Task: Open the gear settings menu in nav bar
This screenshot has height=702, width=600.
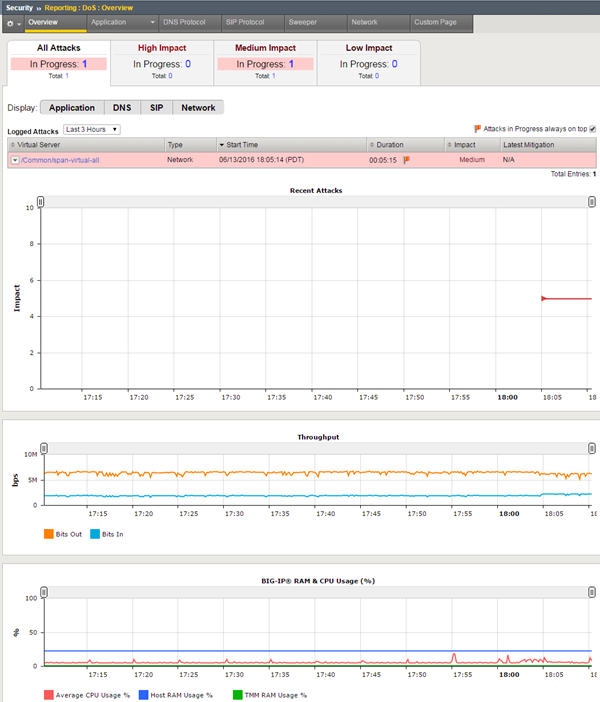Action: click(12, 22)
